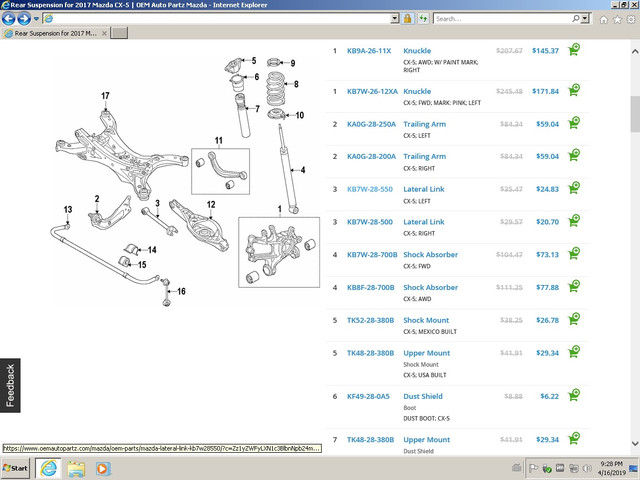Viewport: 640px width, 480px height.
Task: Click callout 16 near stabilizer link
Action: coord(181,291)
